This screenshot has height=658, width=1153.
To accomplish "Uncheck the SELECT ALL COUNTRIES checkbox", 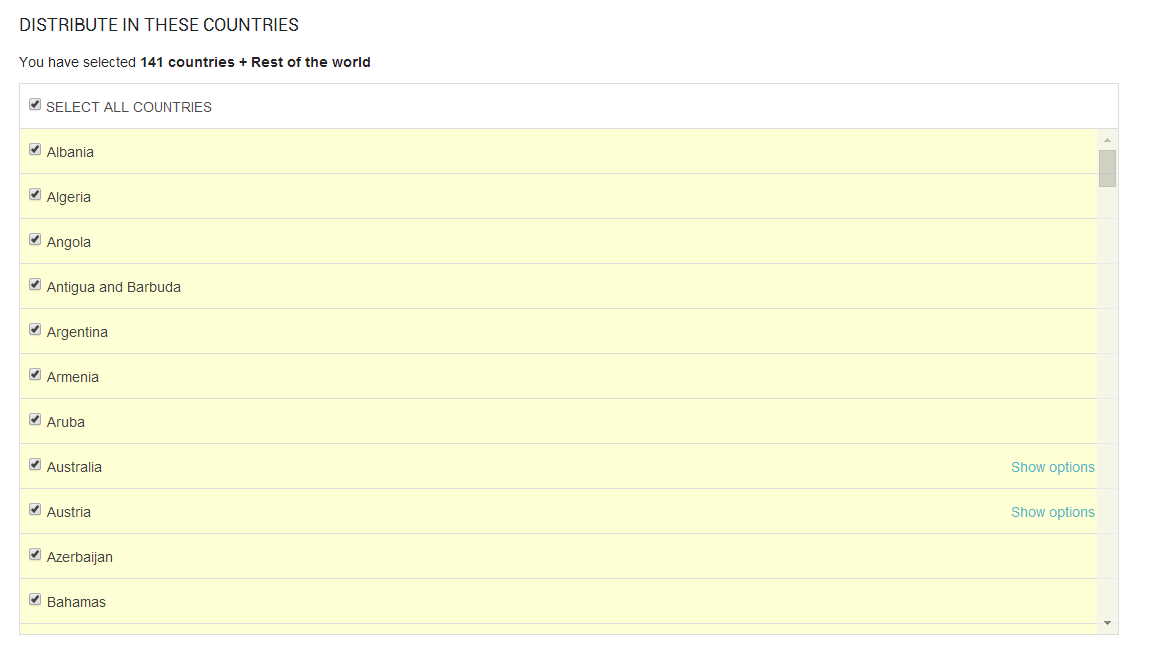I will click(35, 105).
